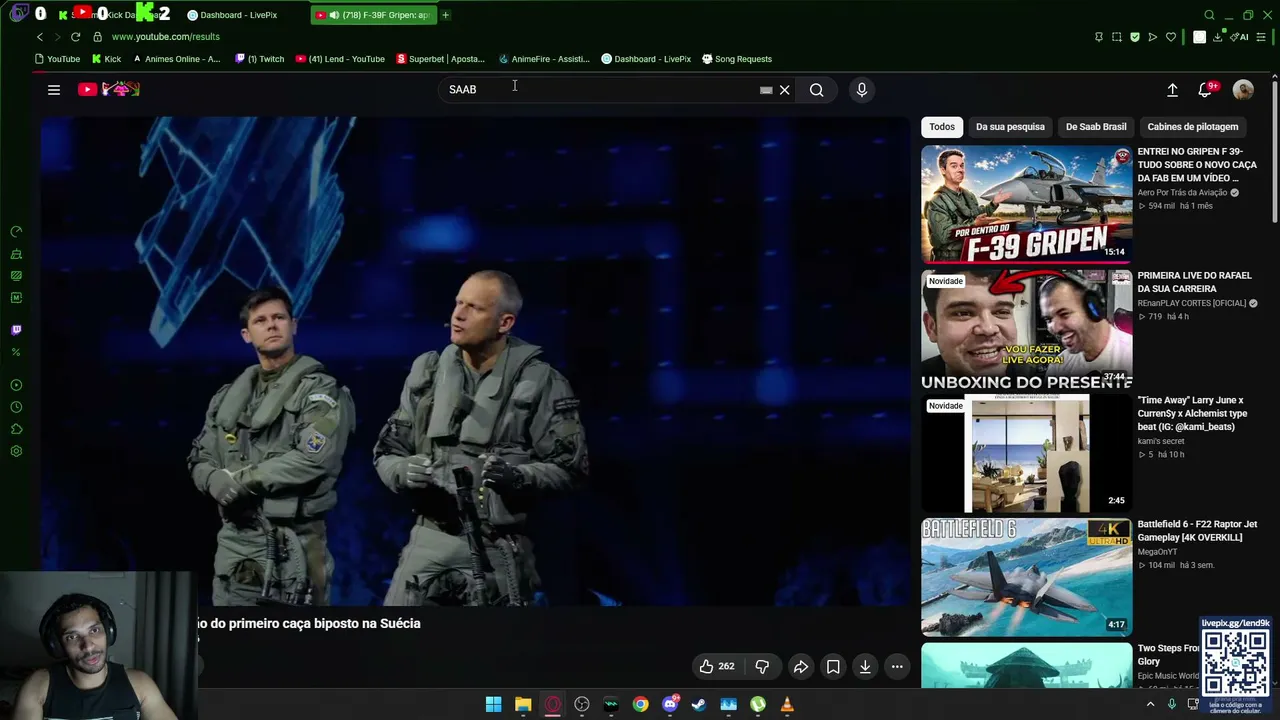Viewport: 1280px width, 720px height.
Task: Open the Kick bookmark
Action: pyautogui.click(x=106, y=59)
